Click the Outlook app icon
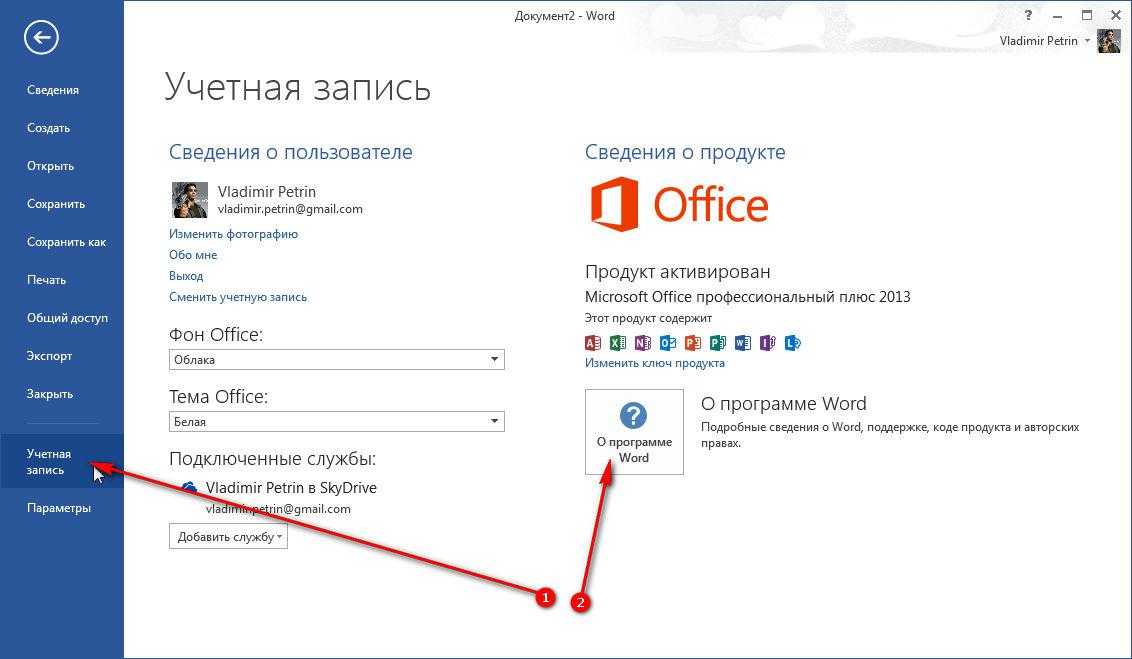This screenshot has height=659, width=1132. (x=668, y=343)
